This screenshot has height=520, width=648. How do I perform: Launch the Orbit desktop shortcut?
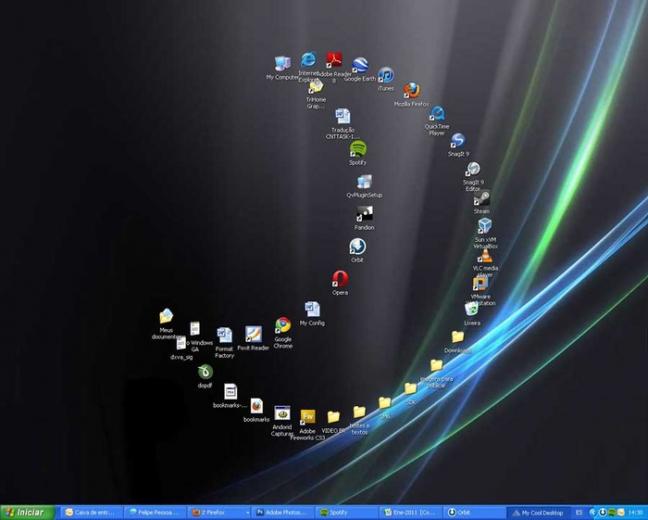[357, 246]
